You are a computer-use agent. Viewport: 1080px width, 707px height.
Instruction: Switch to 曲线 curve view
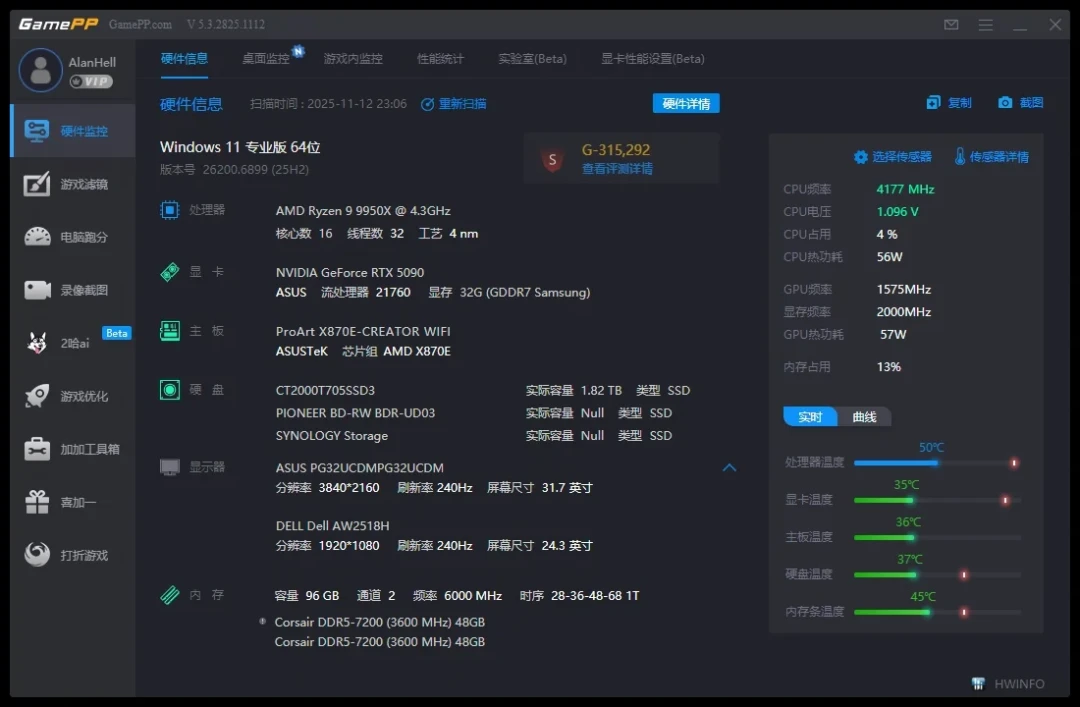click(x=864, y=417)
